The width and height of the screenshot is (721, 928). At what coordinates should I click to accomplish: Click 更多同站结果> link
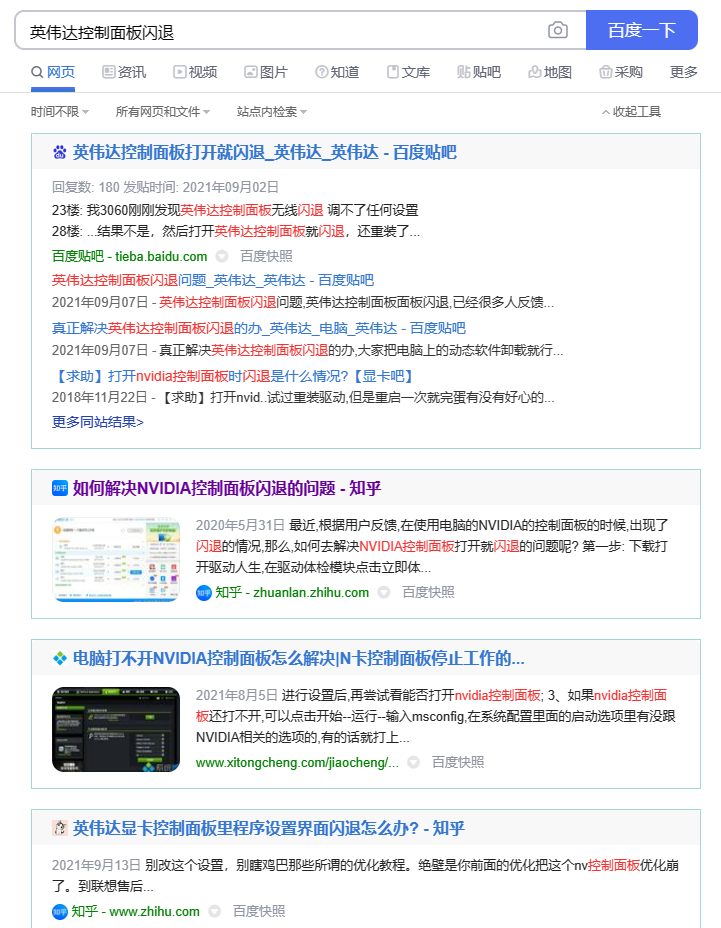click(x=98, y=422)
